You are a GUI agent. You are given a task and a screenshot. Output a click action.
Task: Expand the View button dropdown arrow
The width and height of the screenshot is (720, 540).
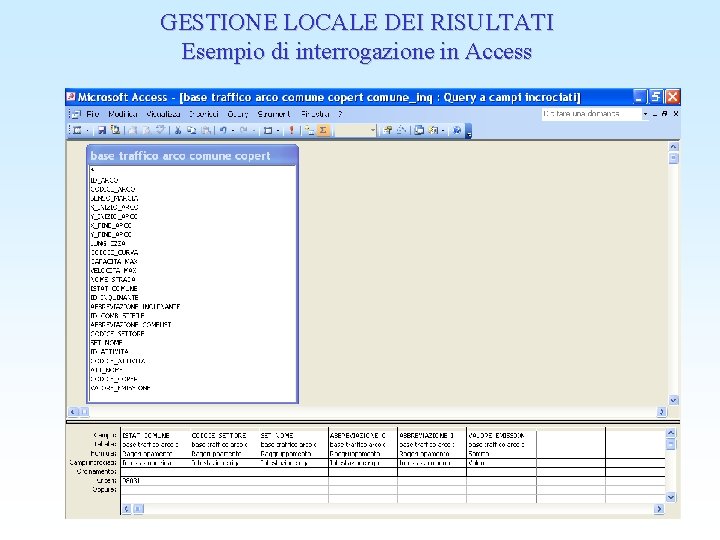click(x=87, y=131)
